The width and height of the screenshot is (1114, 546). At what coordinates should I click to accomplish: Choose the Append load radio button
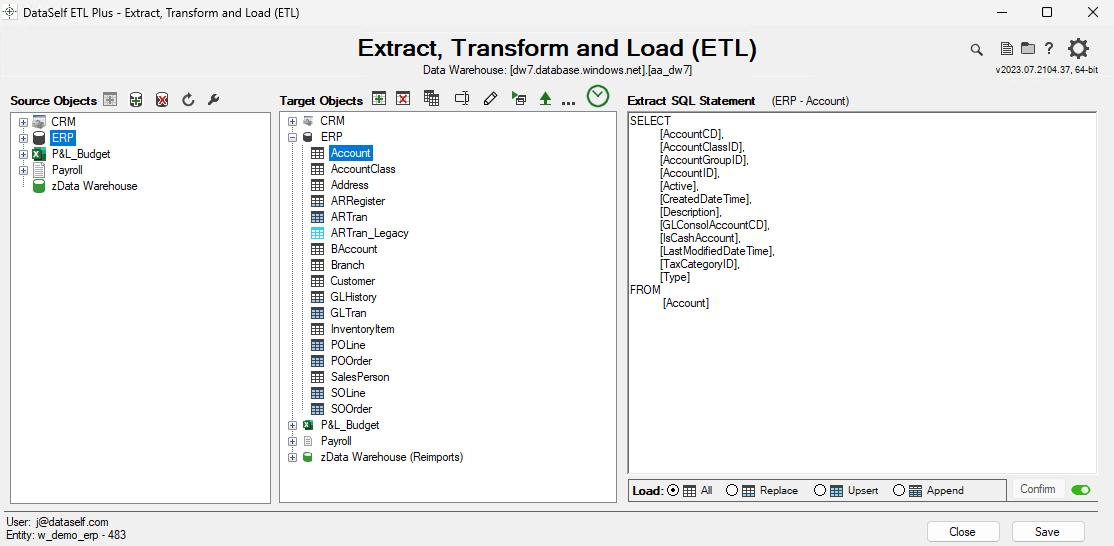coord(899,490)
